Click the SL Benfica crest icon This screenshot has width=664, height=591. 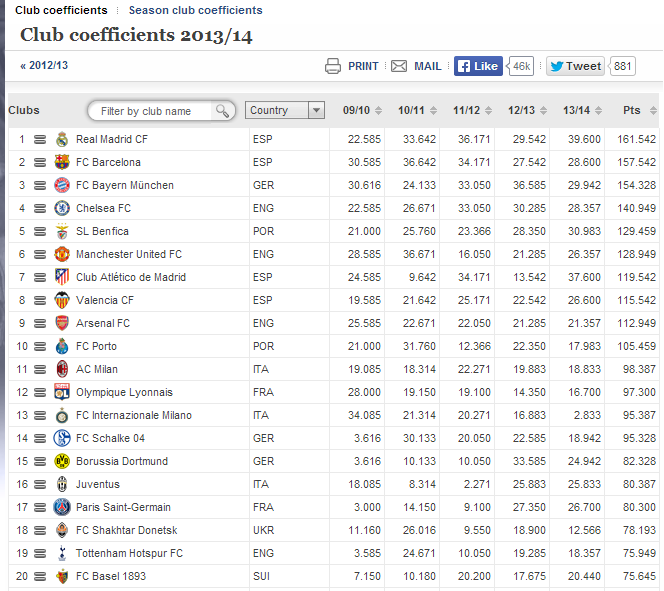[x=62, y=231]
